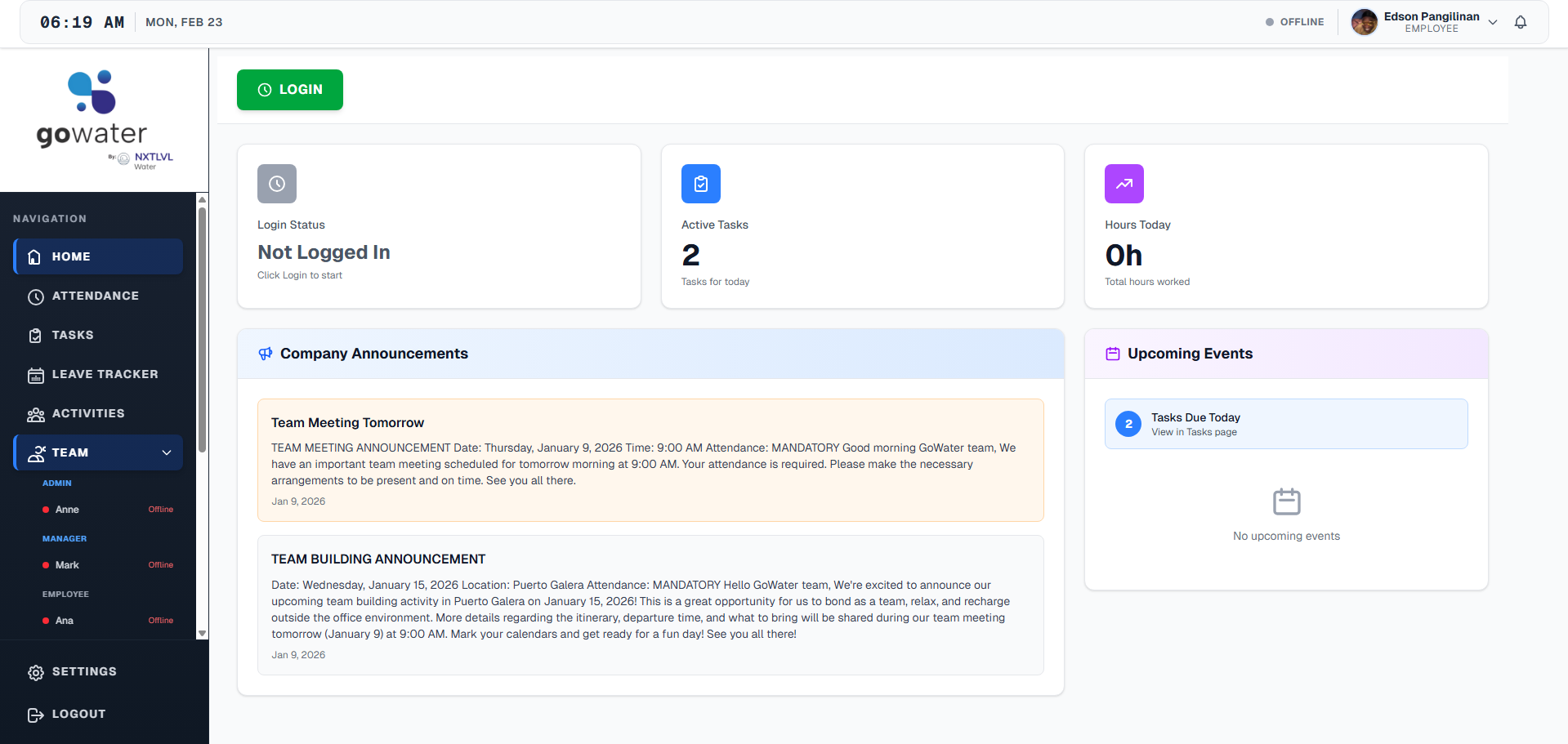Click the megaphone icon beside Company Announcements
1568x744 pixels.
pyautogui.click(x=266, y=354)
